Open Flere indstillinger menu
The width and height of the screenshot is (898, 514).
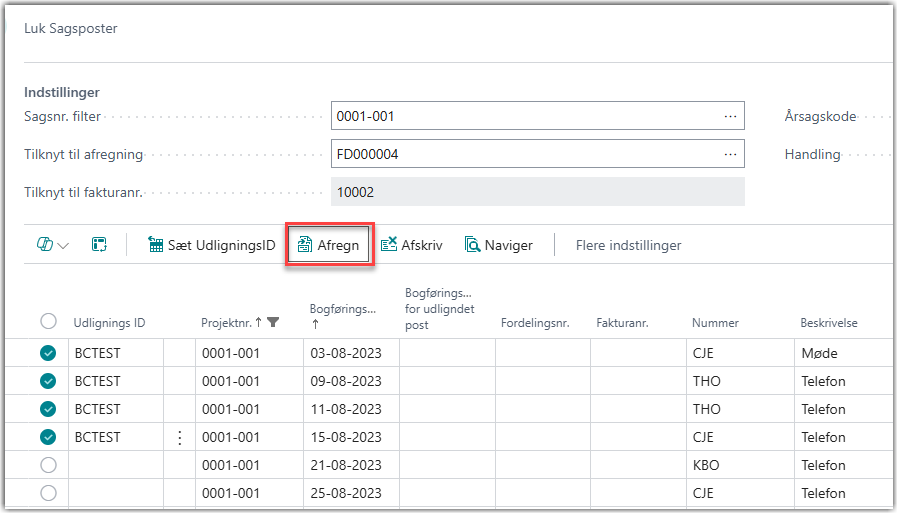pyautogui.click(x=628, y=245)
